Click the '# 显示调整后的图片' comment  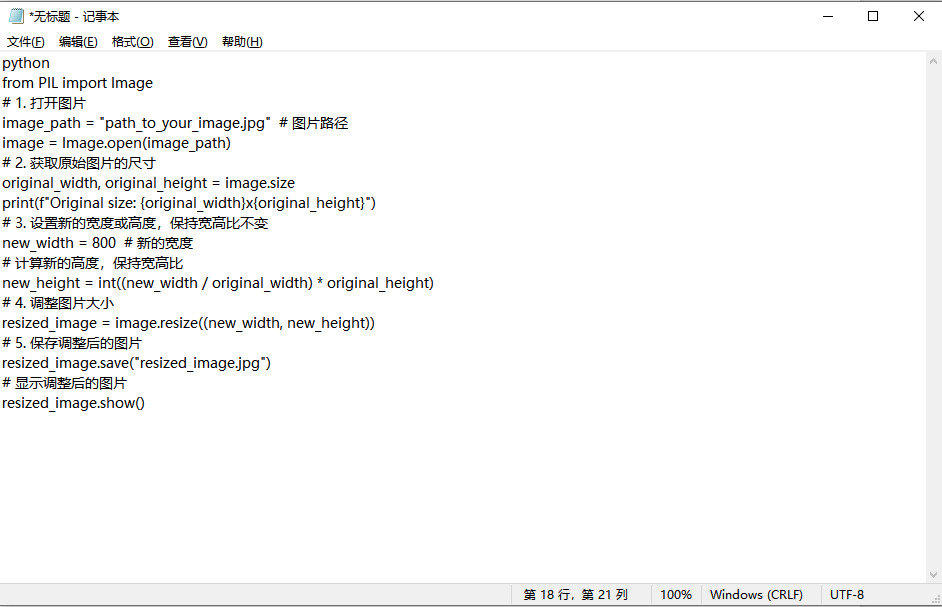tap(64, 383)
